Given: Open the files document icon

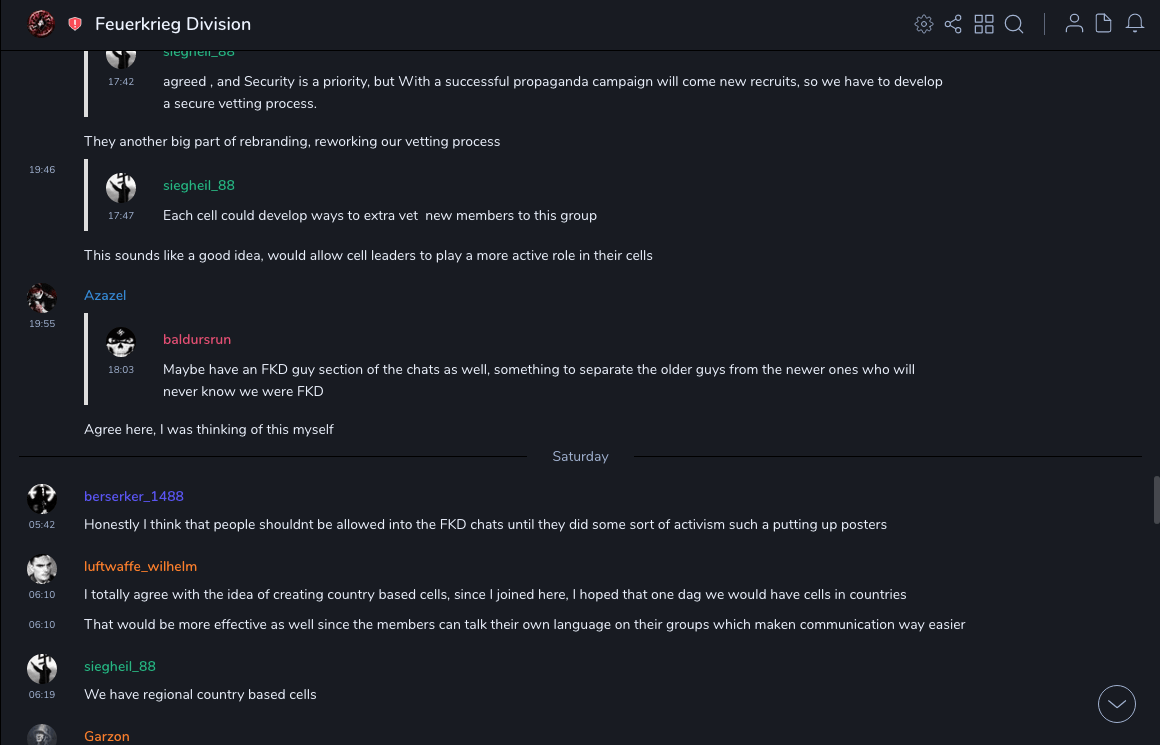Looking at the screenshot, I should click(x=1104, y=24).
